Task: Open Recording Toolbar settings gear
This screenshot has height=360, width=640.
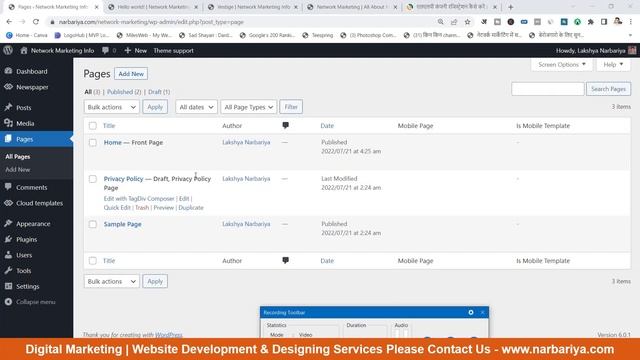Action: (471, 312)
